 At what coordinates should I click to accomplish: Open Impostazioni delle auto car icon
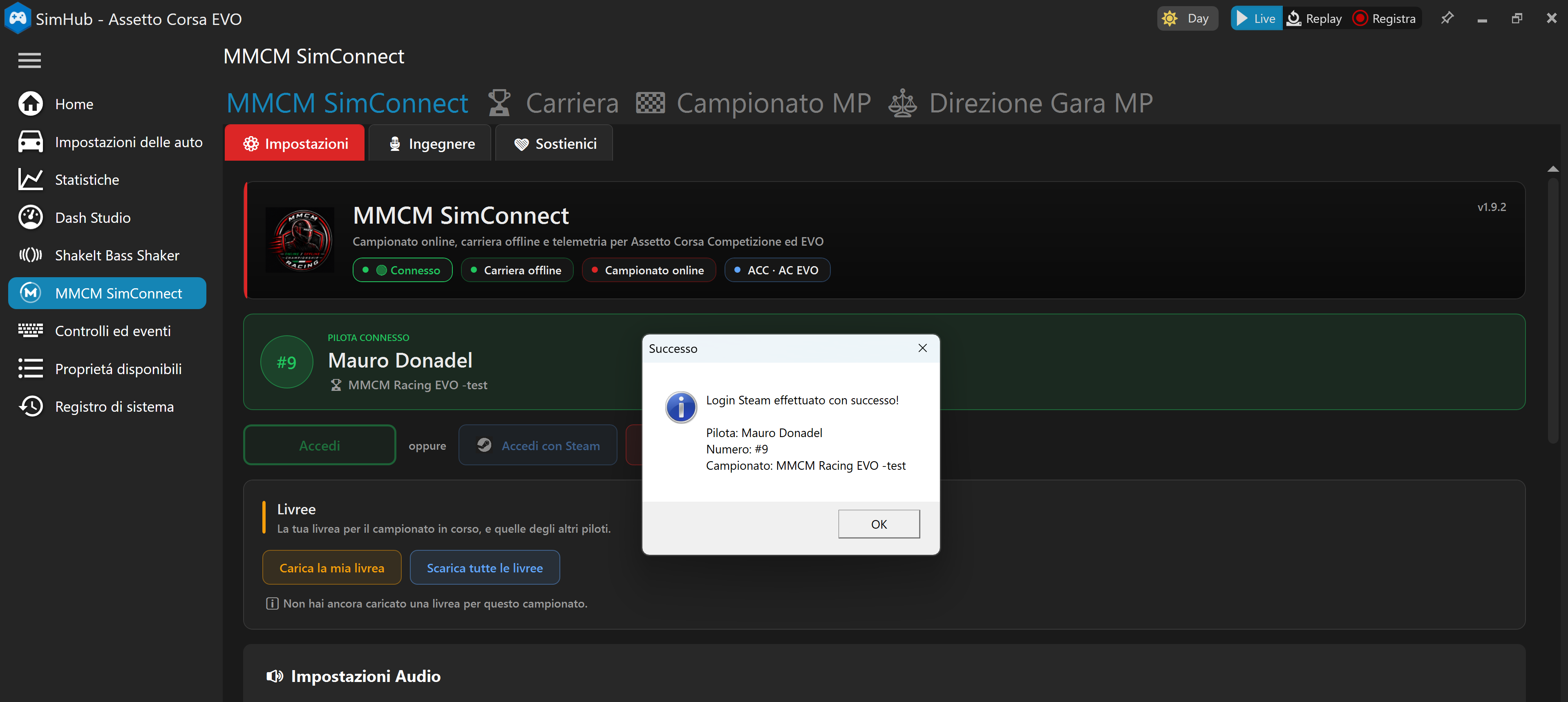pyautogui.click(x=30, y=141)
